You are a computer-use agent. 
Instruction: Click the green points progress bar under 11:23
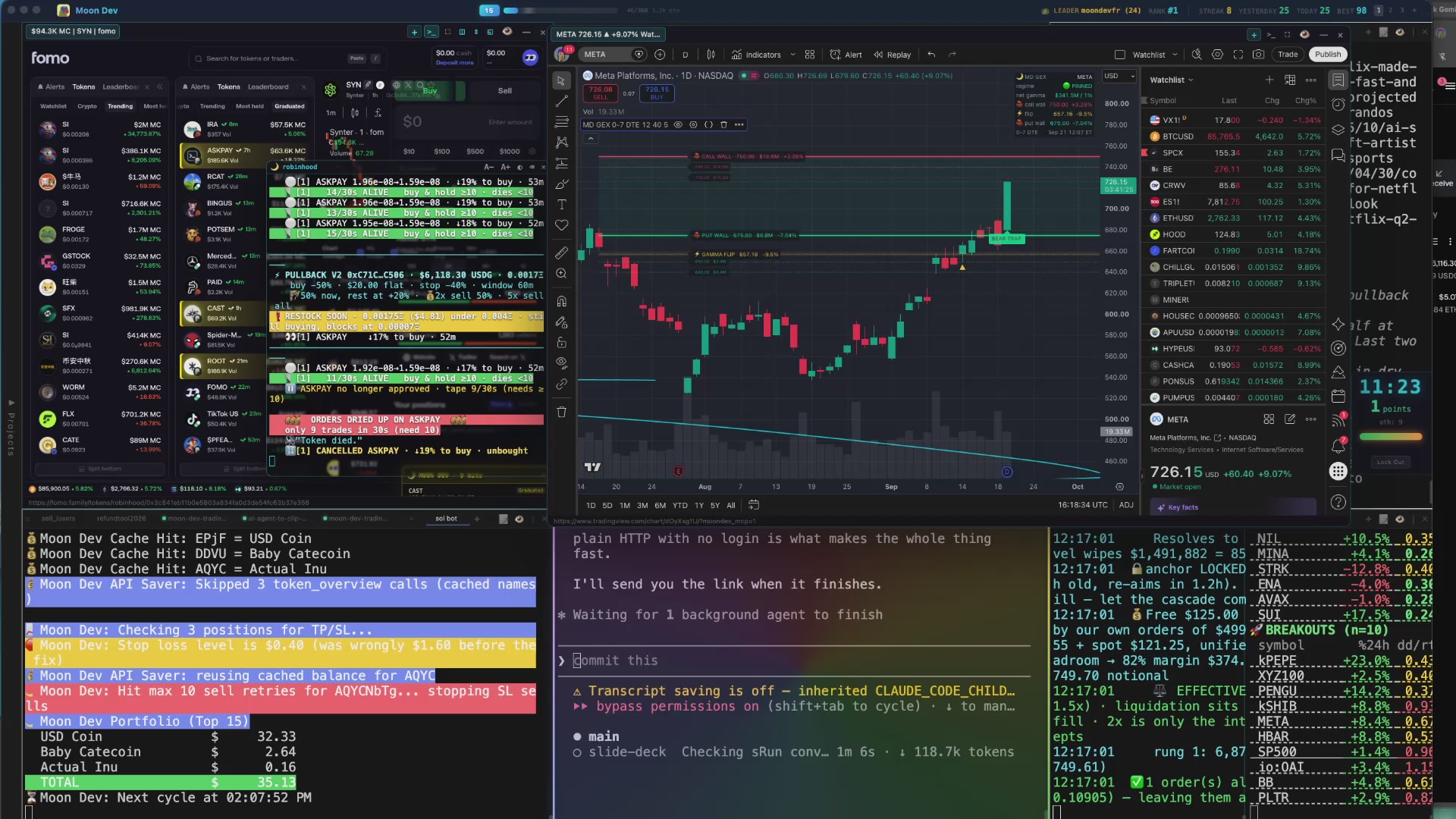click(1391, 437)
